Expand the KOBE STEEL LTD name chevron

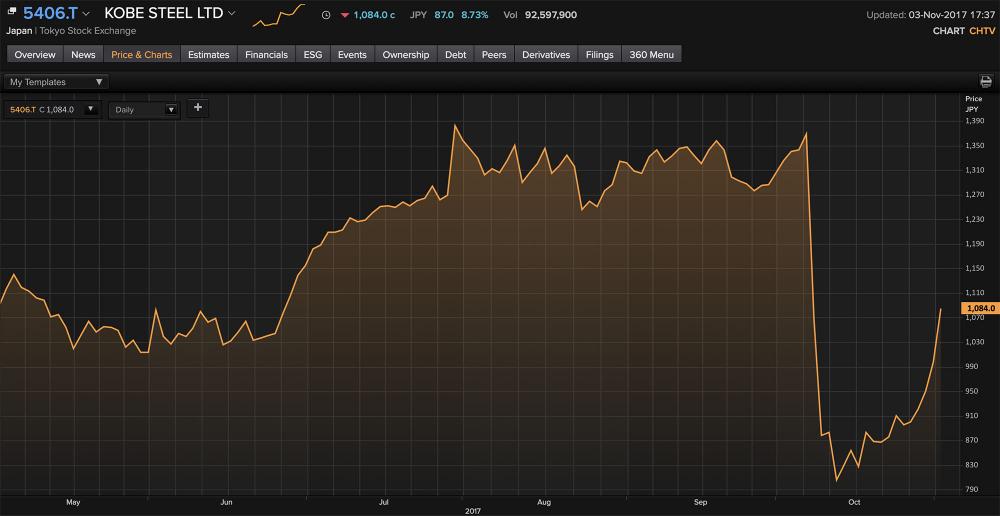click(232, 13)
